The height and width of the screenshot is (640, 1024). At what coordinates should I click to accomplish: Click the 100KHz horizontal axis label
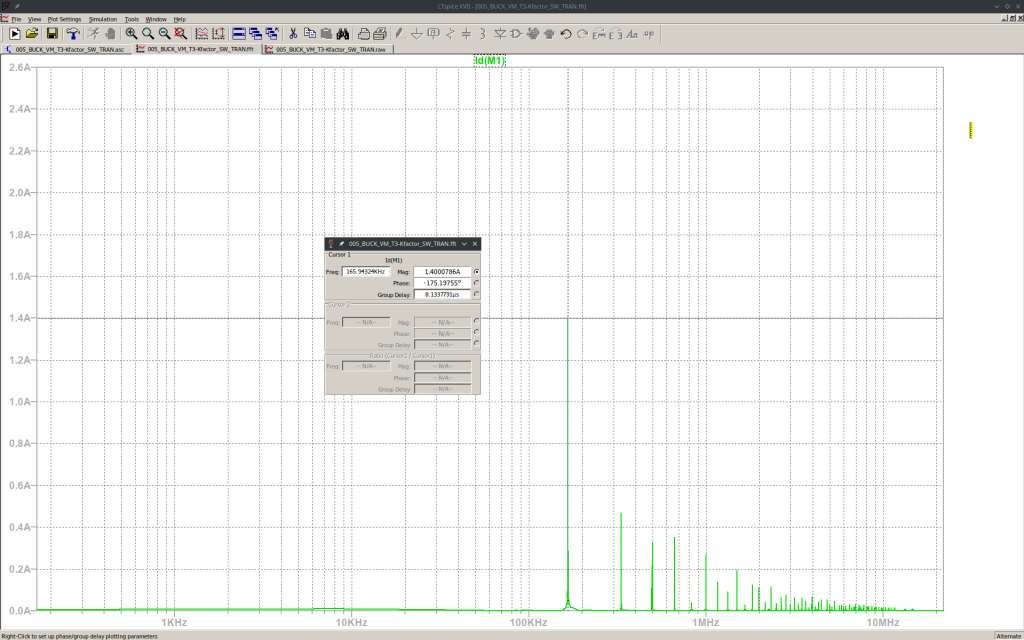click(x=528, y=622)
